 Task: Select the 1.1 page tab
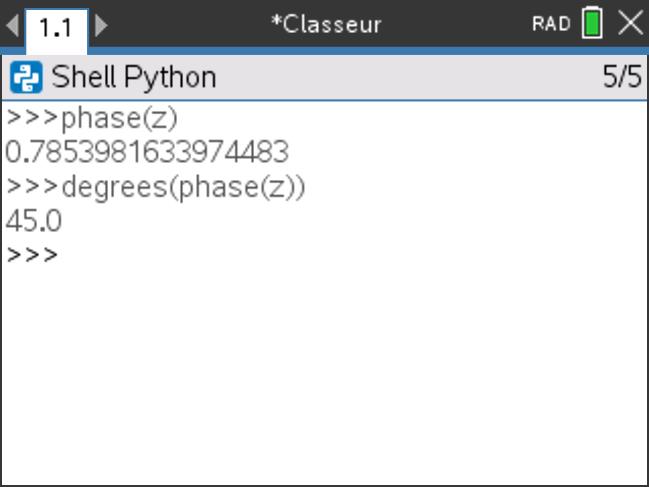(x=55, y=26)
